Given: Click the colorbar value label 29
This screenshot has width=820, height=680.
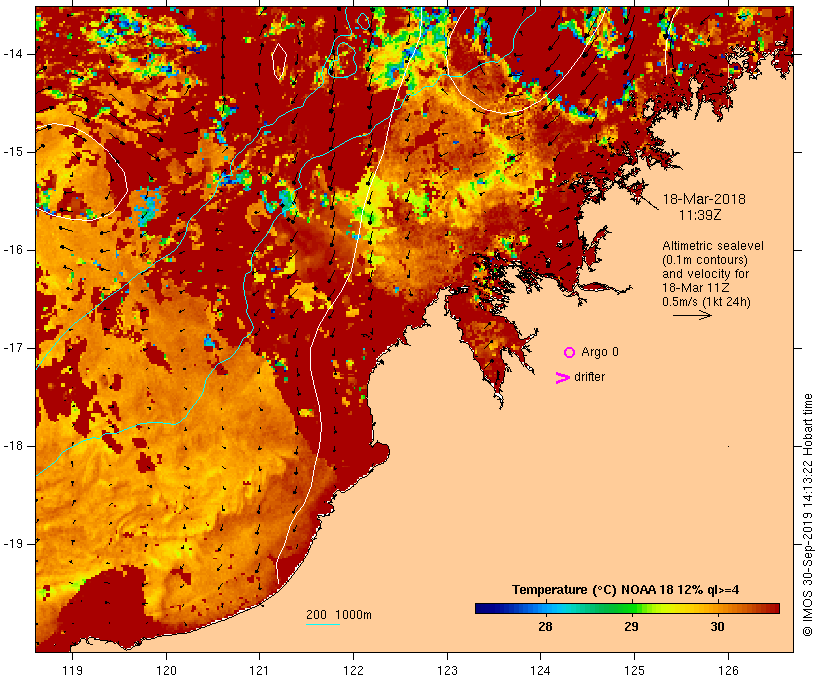Looking at the screenshot, I should pyautogui.click(x=631, y=627).
